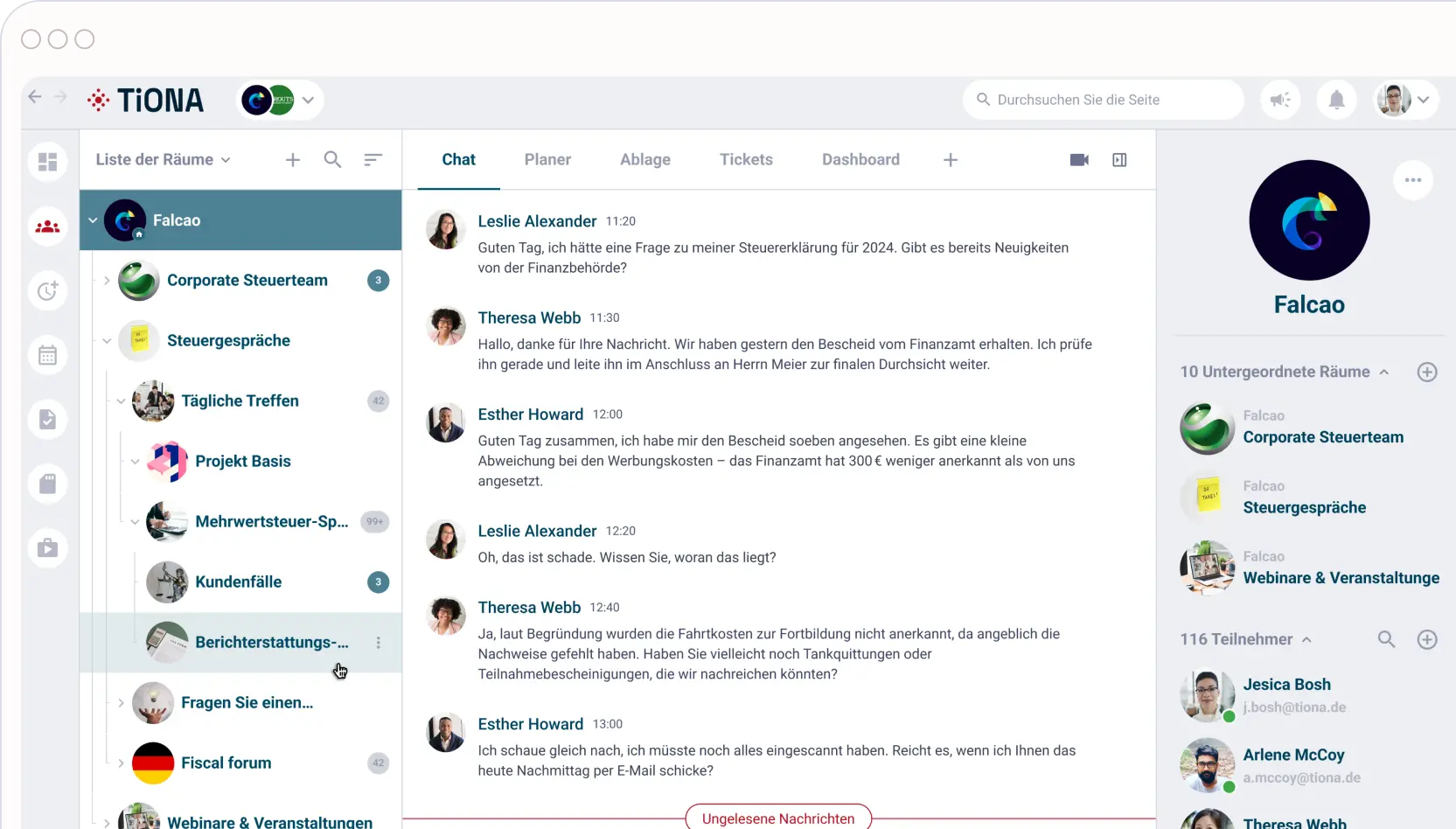Expand Fiscal forum room

pyautogui.click(x=121, y=763)
